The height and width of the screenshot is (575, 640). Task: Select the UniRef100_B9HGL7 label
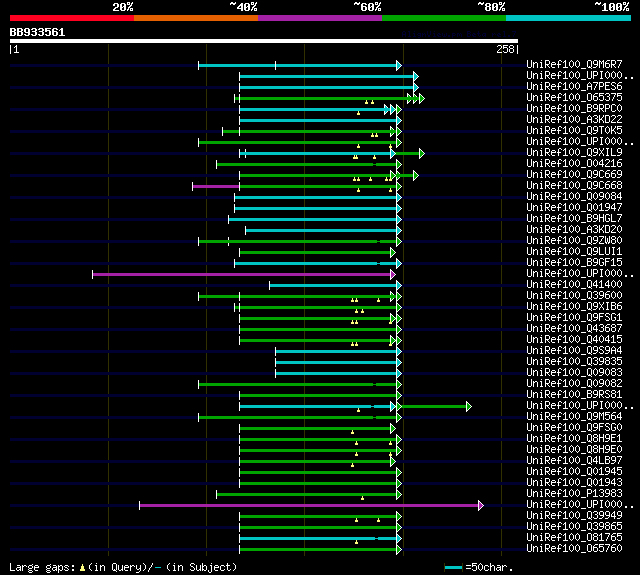[x=574, y=219]
